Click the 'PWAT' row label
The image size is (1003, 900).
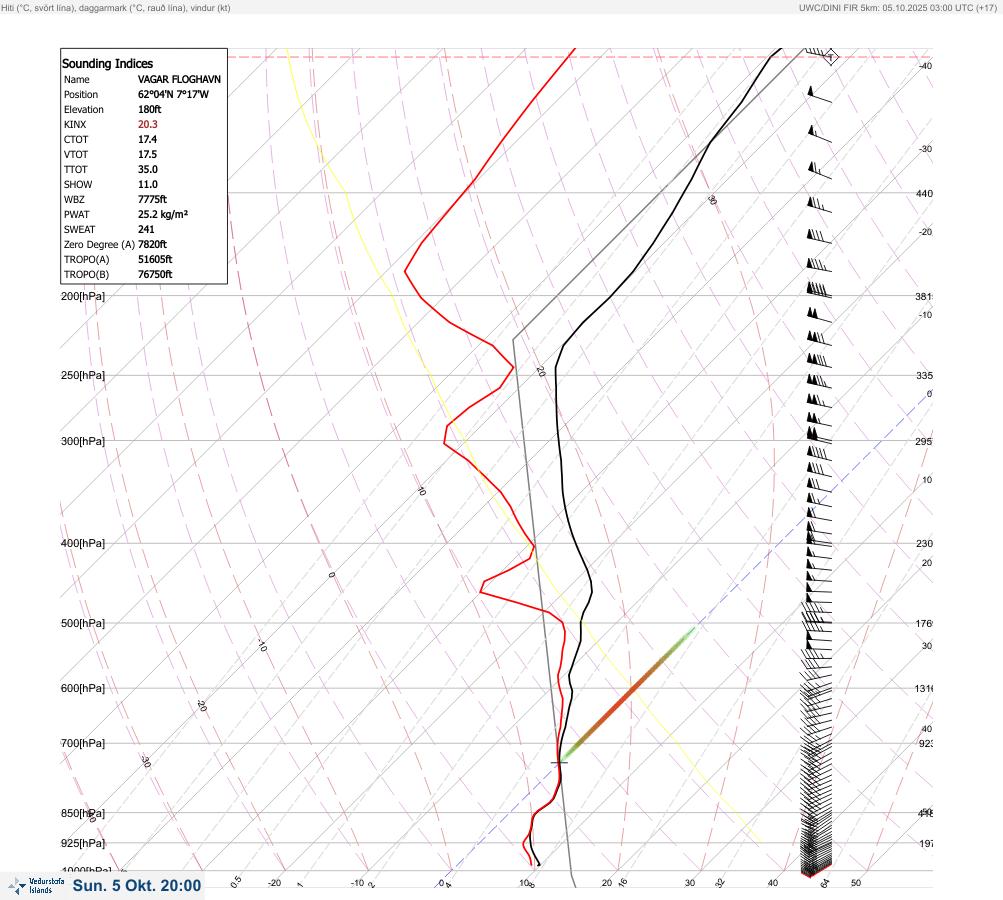click(x=76, y=214)
